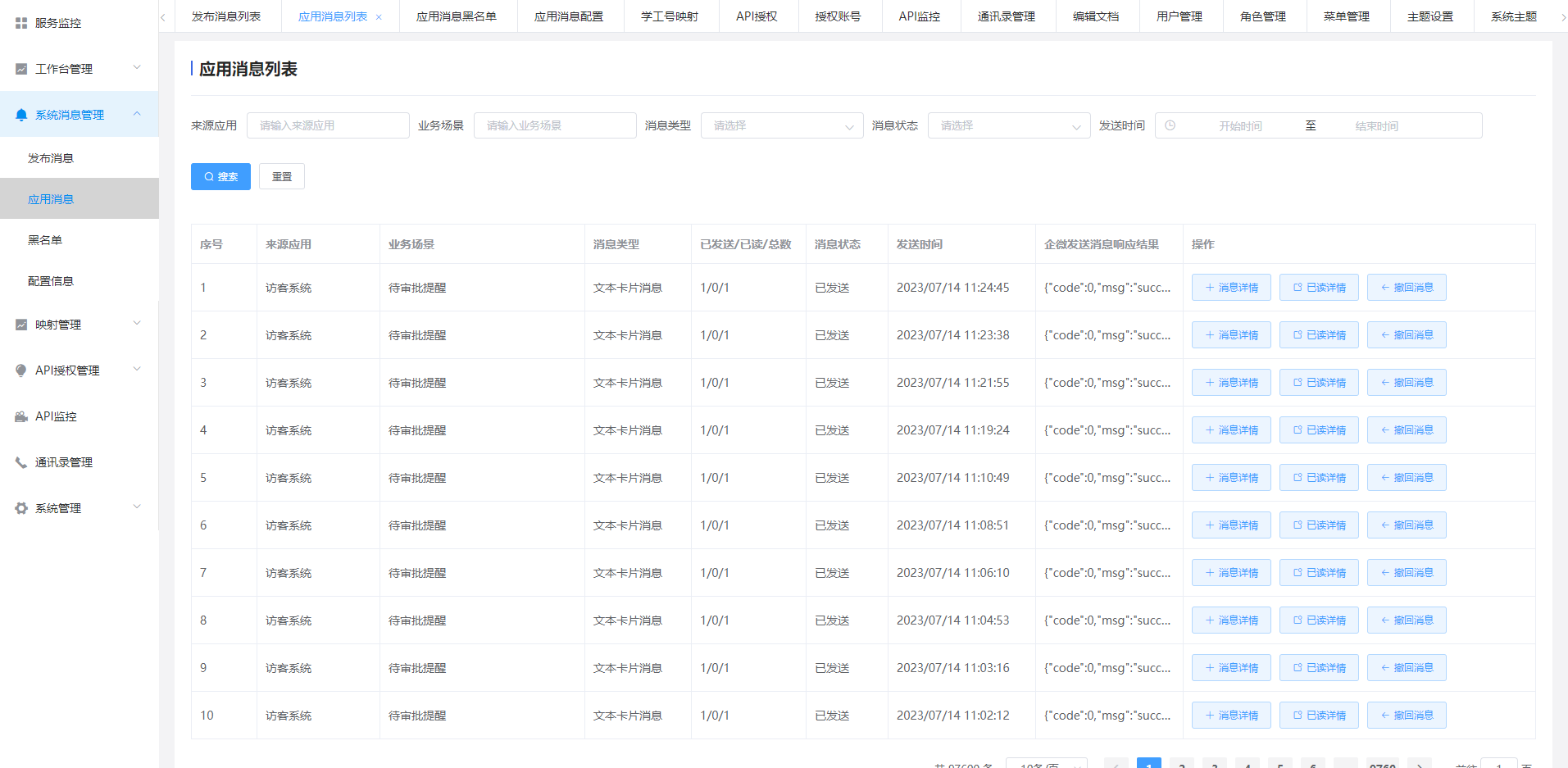The width and height of the screenshot is (1568, 768).
Task: Open 消息详情 for row 9
Action: pyautogui.click(x=1231, y=668)
